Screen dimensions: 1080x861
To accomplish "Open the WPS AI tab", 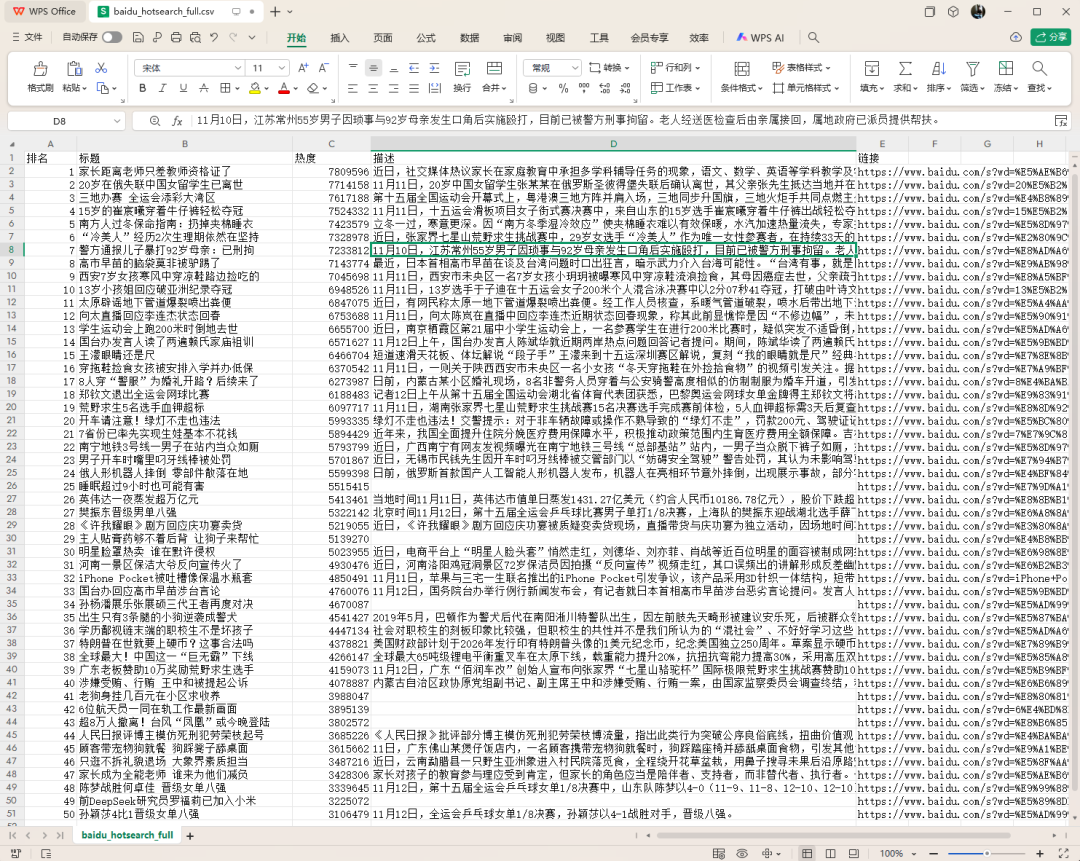I will [x=760, y=38].
